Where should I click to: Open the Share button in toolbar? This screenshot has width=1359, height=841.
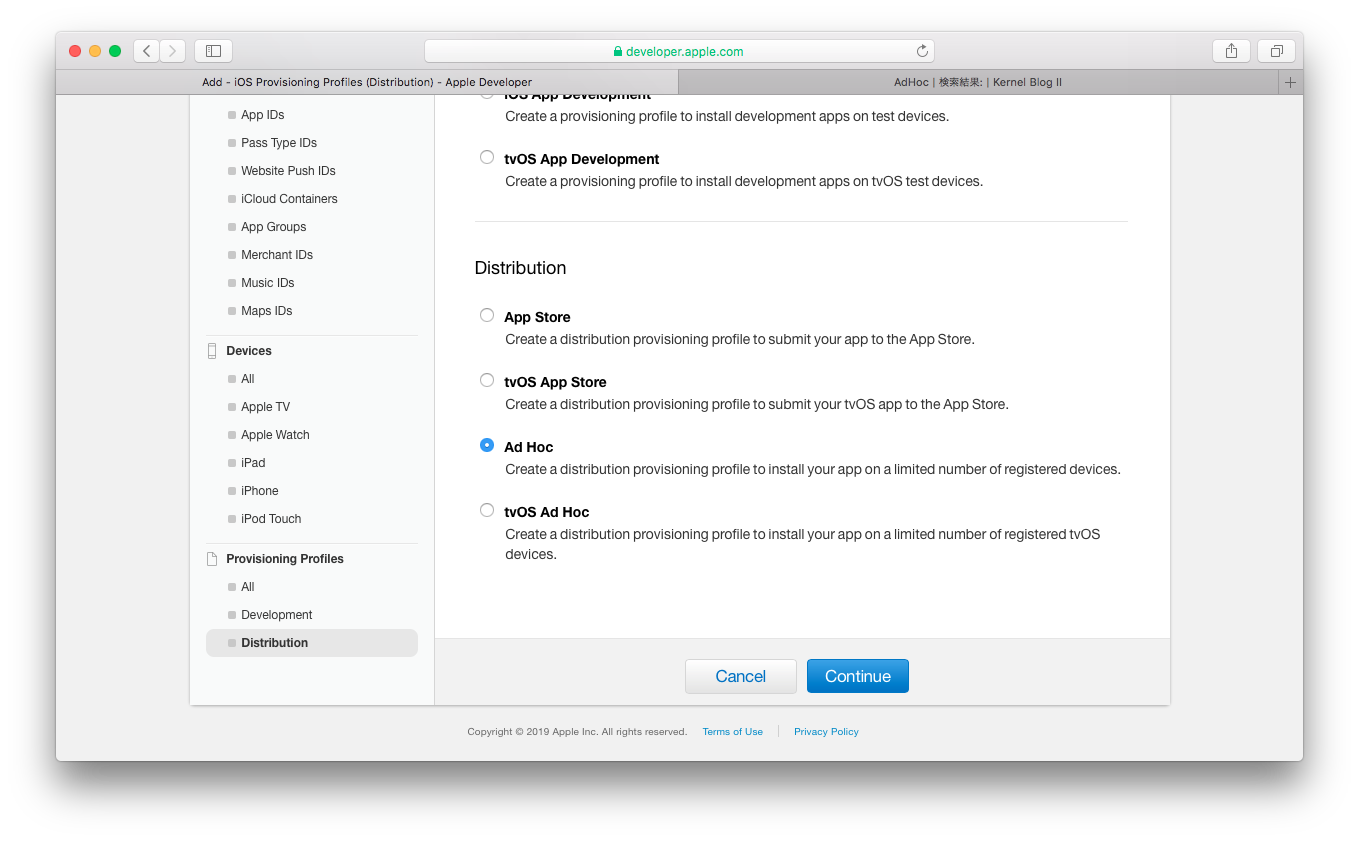(1231, 51)
